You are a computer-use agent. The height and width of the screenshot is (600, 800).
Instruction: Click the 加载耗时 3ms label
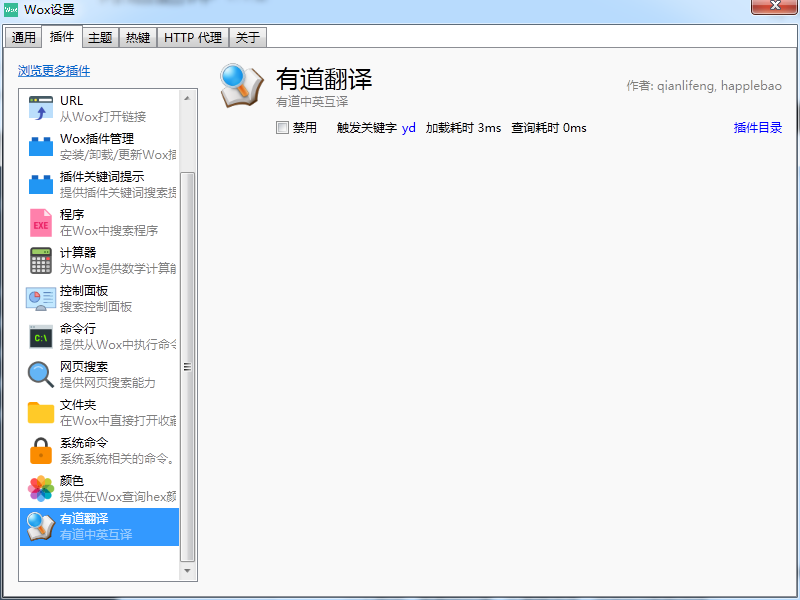click(463, 128)
